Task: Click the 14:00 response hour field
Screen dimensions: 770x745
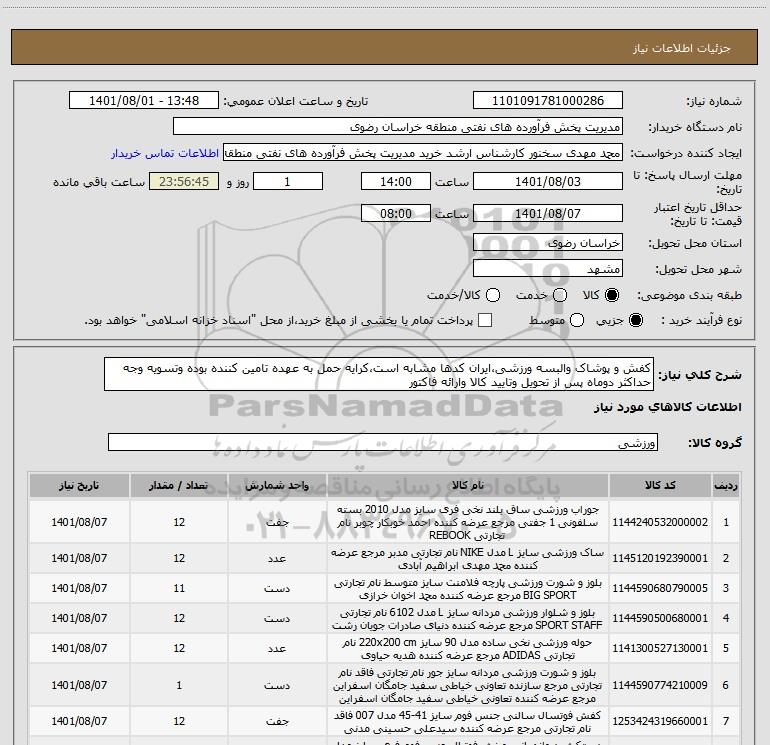Action: [396, 182]
